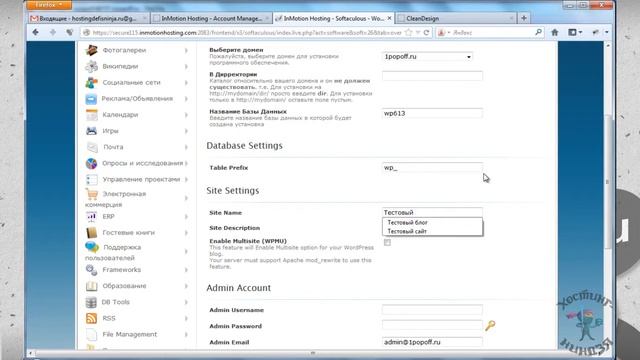Switch to the CleanDesign tab
640x360 pixels.
pyautogui.click(x=456, y=18)
